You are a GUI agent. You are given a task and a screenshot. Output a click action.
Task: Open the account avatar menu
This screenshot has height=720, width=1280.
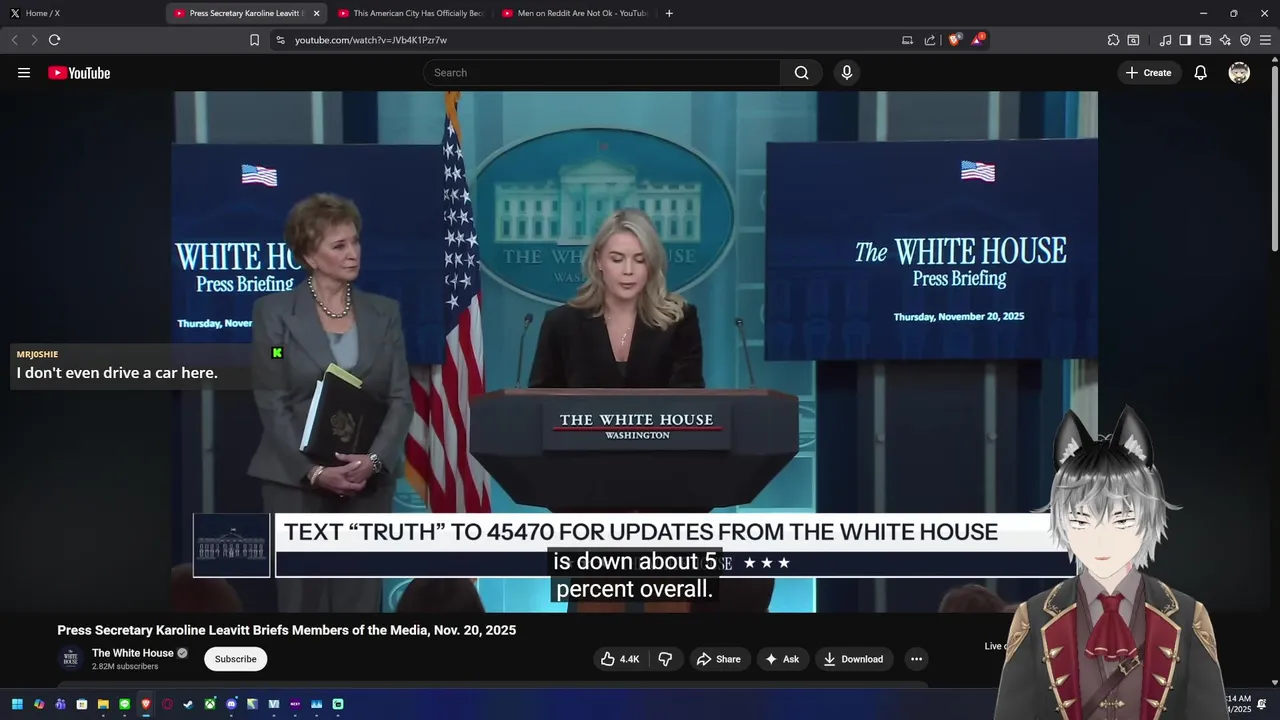1239,73
